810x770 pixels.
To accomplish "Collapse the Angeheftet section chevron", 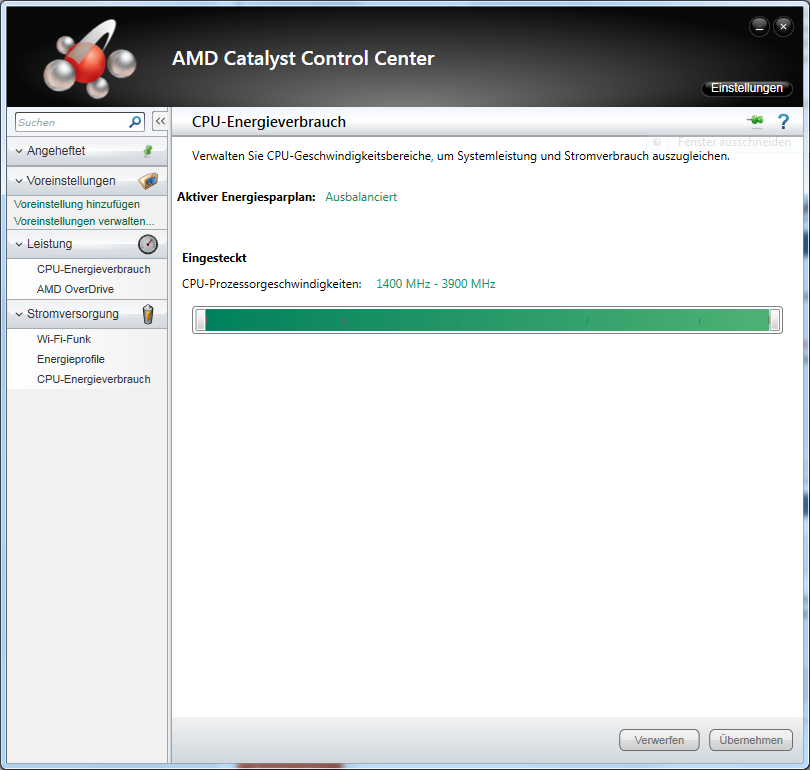I will click(19, 151).
